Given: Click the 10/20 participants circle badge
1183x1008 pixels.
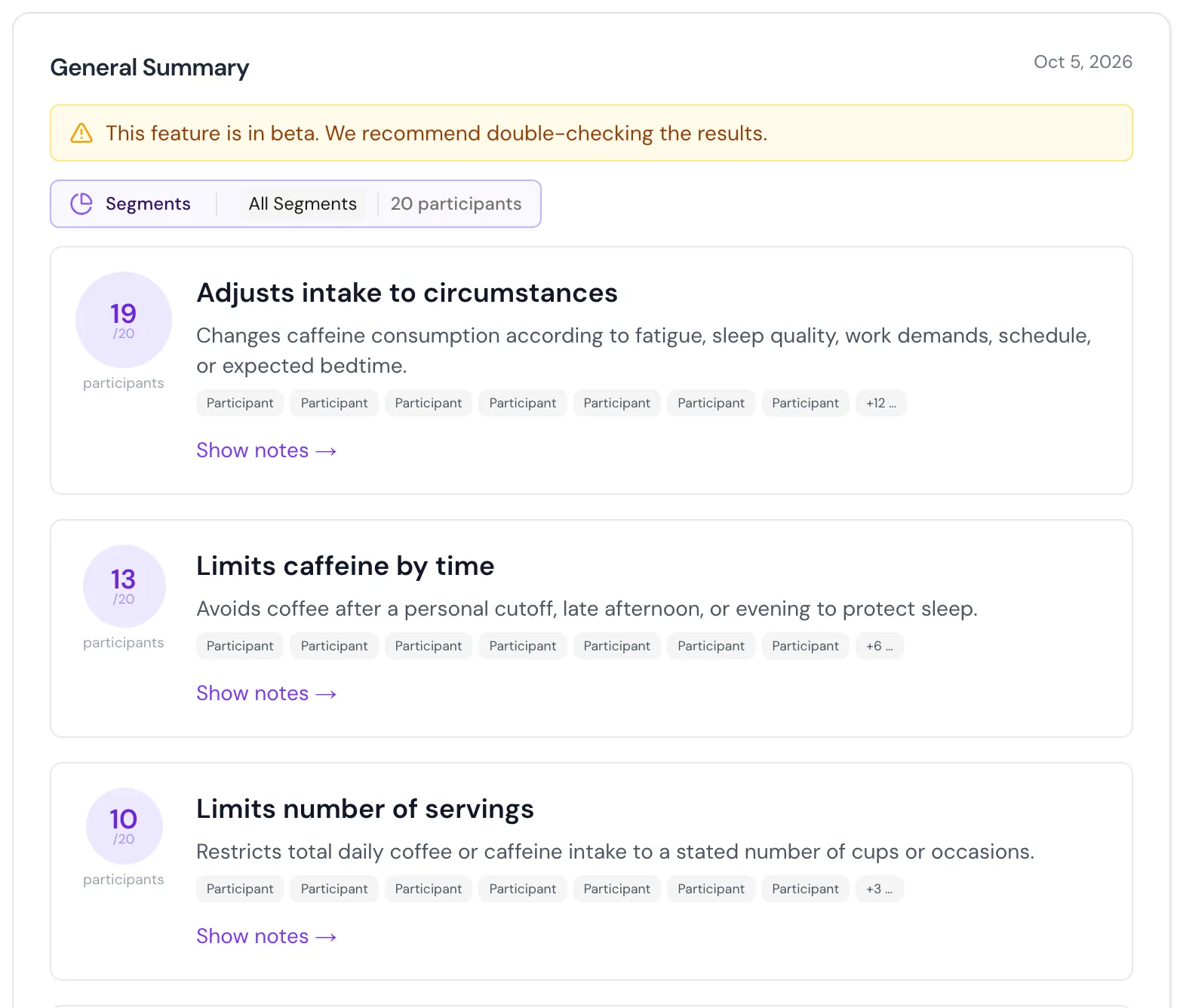Looking at the screenshot, I should (x=124, y=826).
